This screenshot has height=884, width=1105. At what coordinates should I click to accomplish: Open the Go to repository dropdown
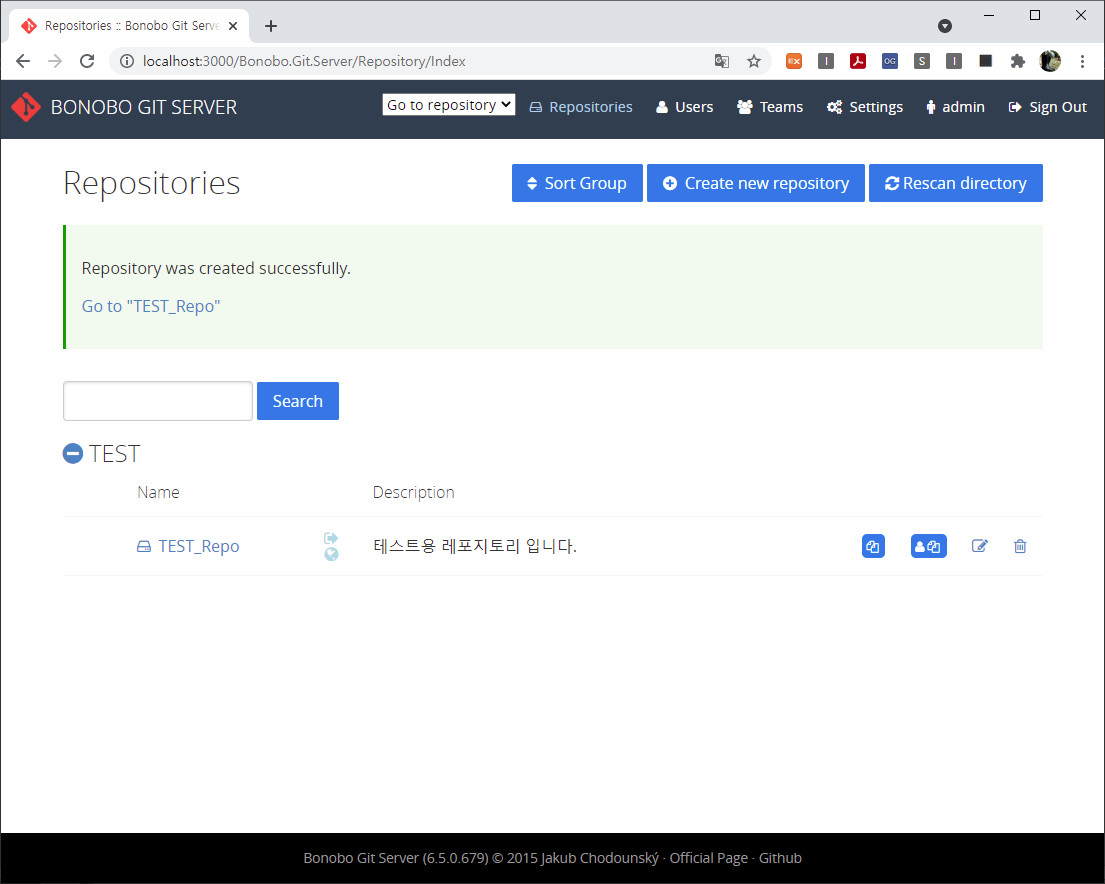pos(448,105)
